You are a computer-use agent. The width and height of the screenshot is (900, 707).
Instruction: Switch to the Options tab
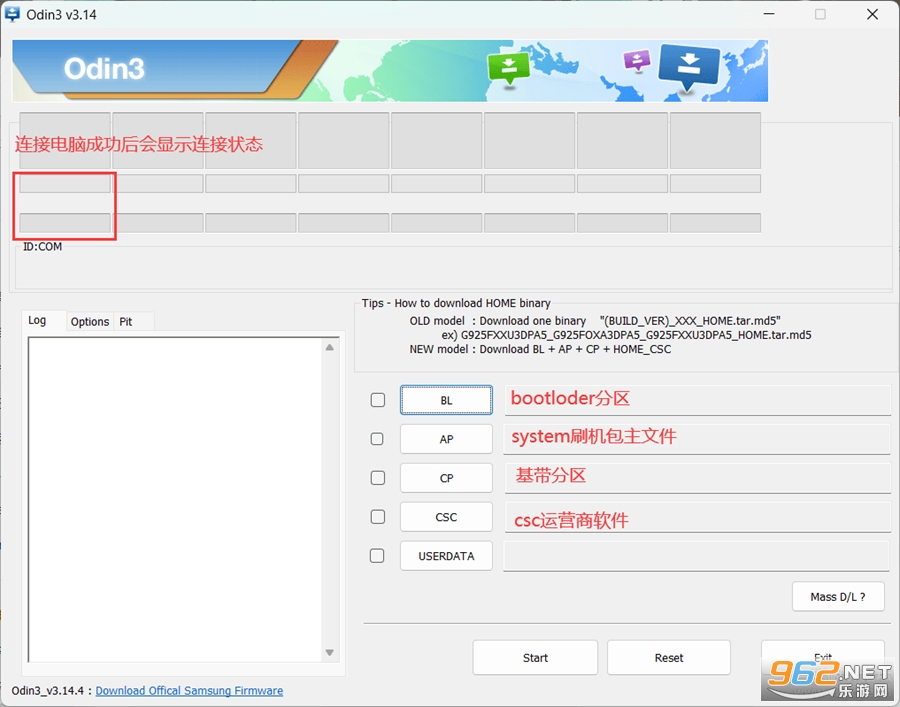click(90, 321)
